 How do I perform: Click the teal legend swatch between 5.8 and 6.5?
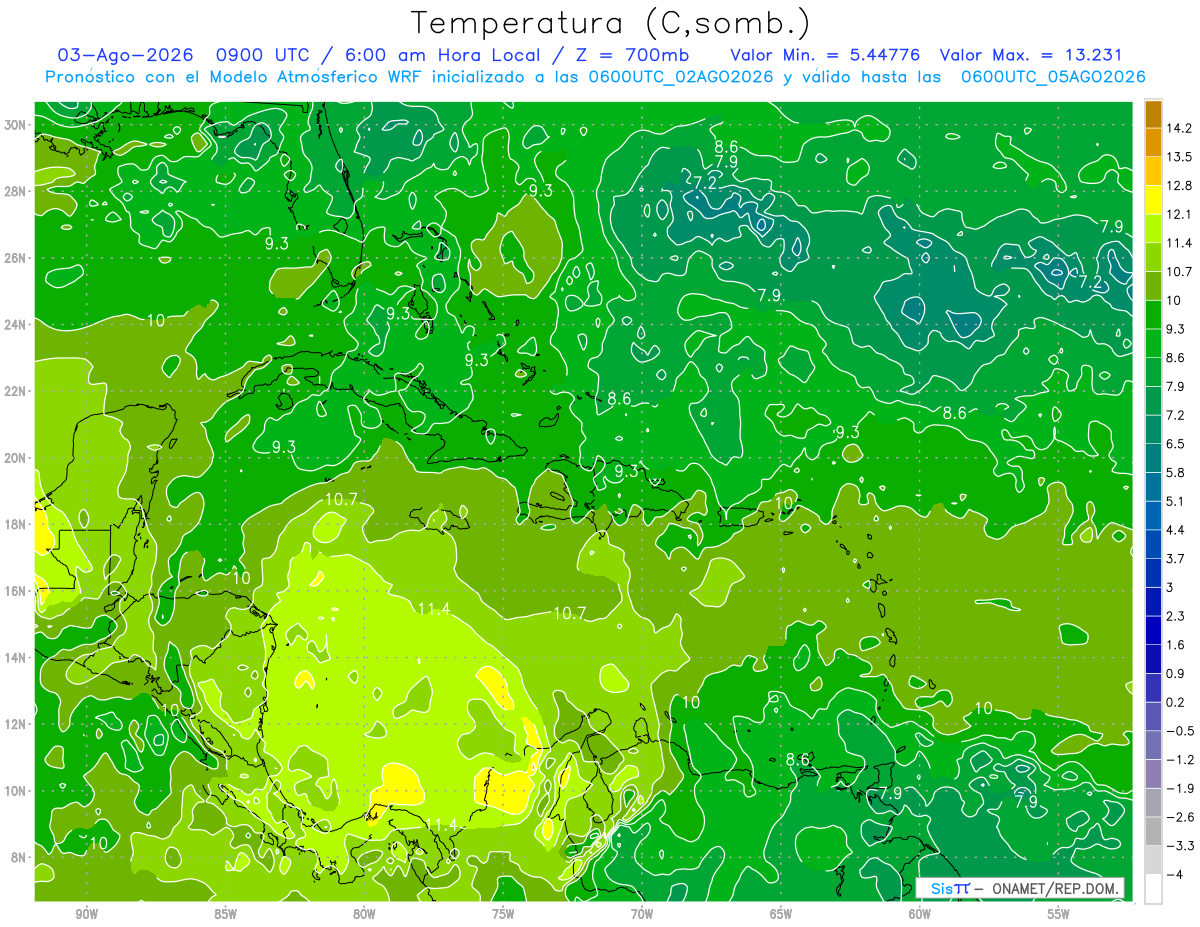pos(1153,458)
